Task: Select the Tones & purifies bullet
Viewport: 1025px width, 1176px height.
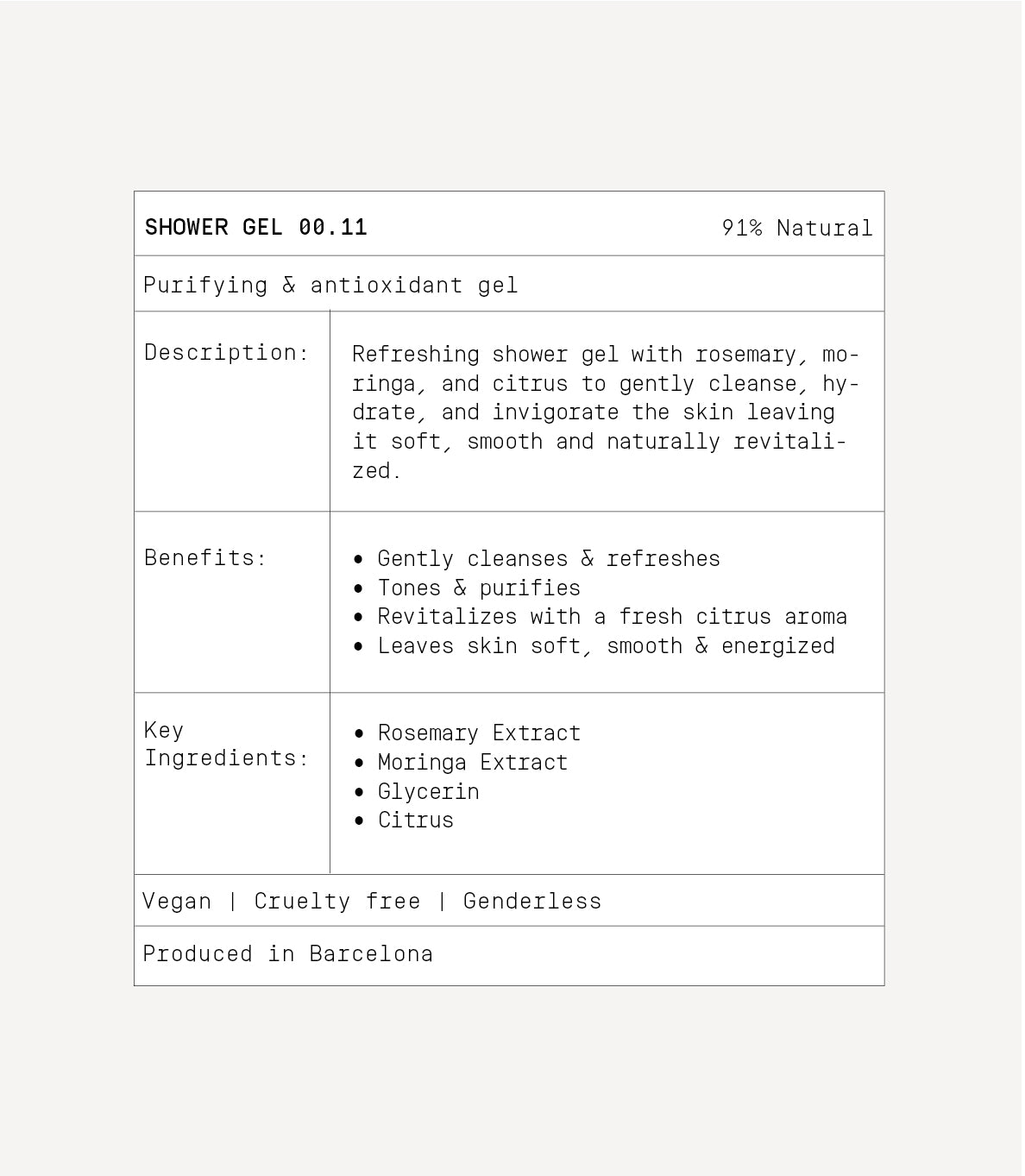Action: click(x=479, y=588)
